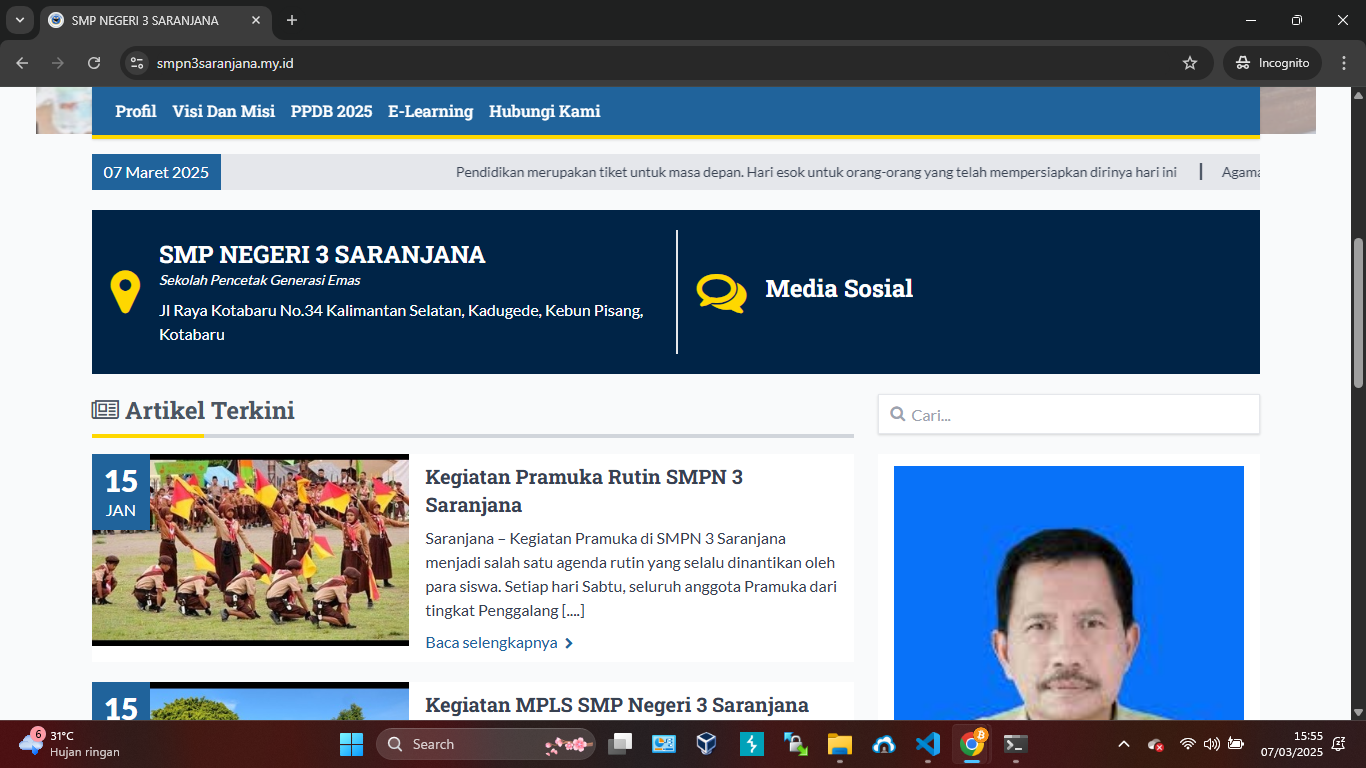Show hidden tray icons chevron
The height and width of the screenshot is (768, 1366).
click(x=1124, y=744)
